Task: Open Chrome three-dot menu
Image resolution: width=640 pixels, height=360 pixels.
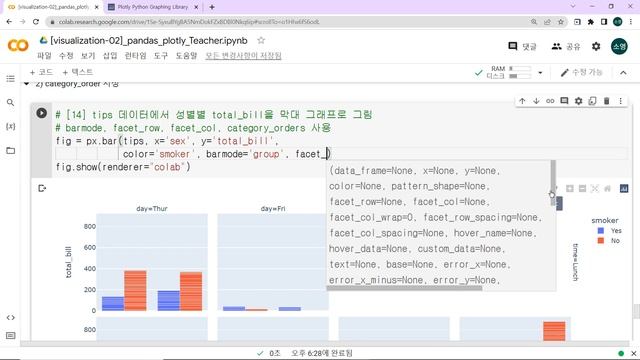Action: point(631,22)
